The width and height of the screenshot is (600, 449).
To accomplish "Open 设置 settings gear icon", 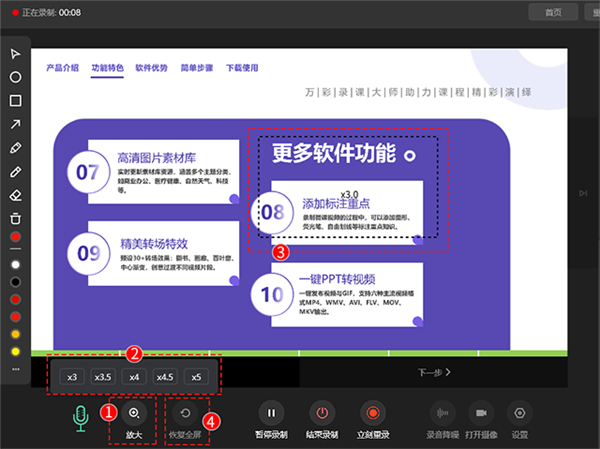I will 518,412.
